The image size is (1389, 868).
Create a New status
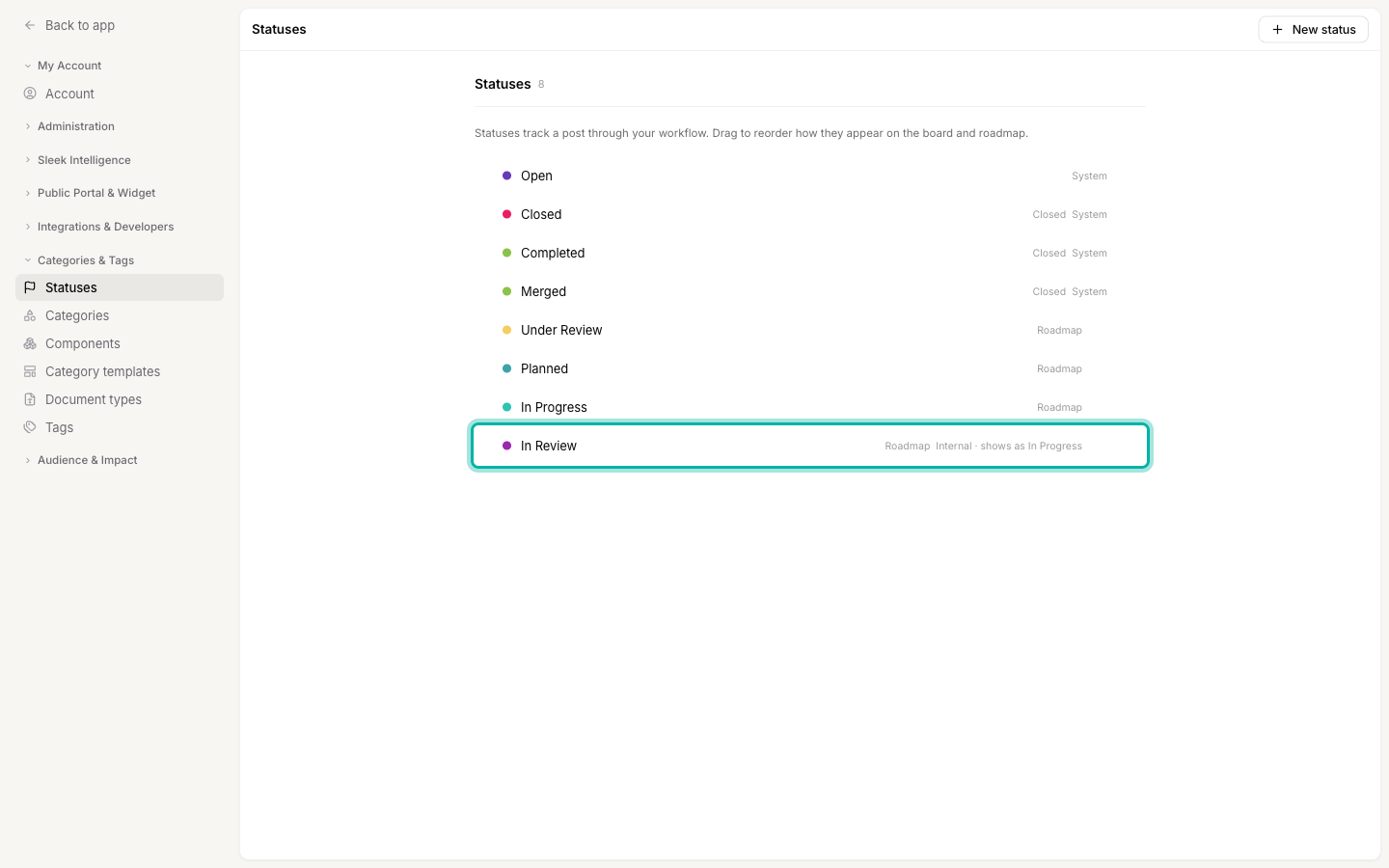click(1313, 30)
